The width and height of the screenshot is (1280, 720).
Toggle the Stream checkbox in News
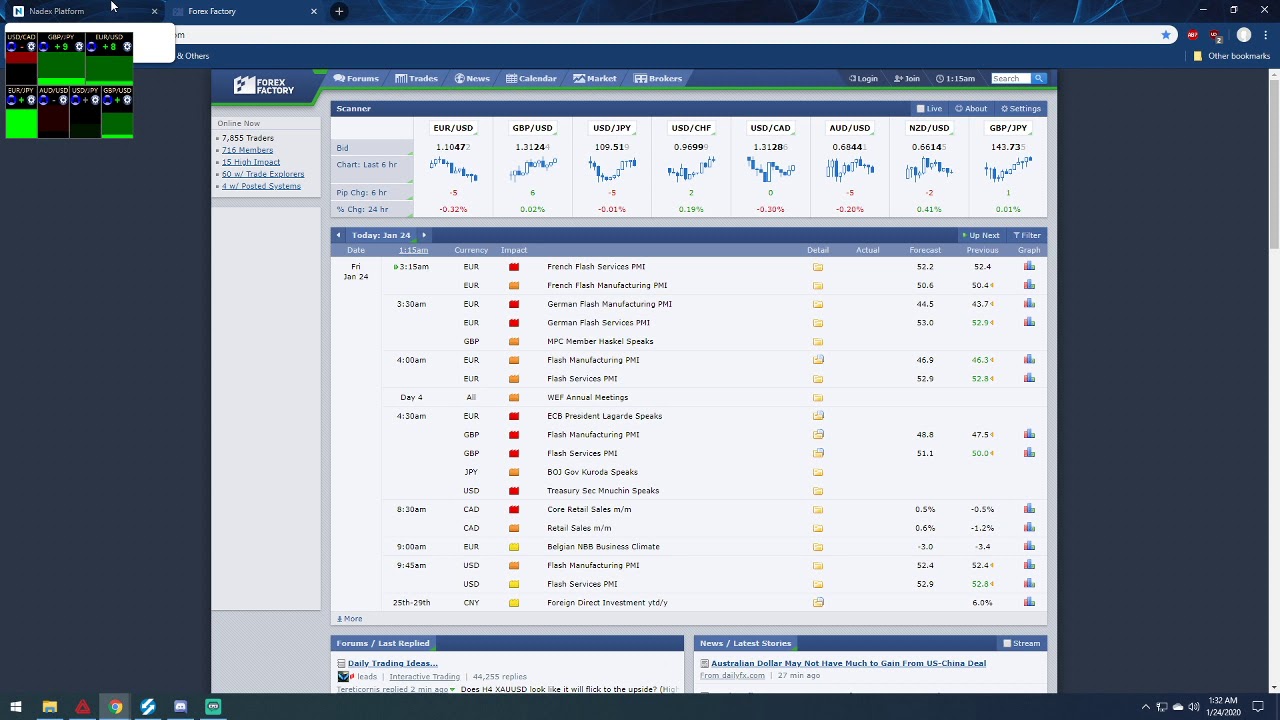pos(1007,644)
